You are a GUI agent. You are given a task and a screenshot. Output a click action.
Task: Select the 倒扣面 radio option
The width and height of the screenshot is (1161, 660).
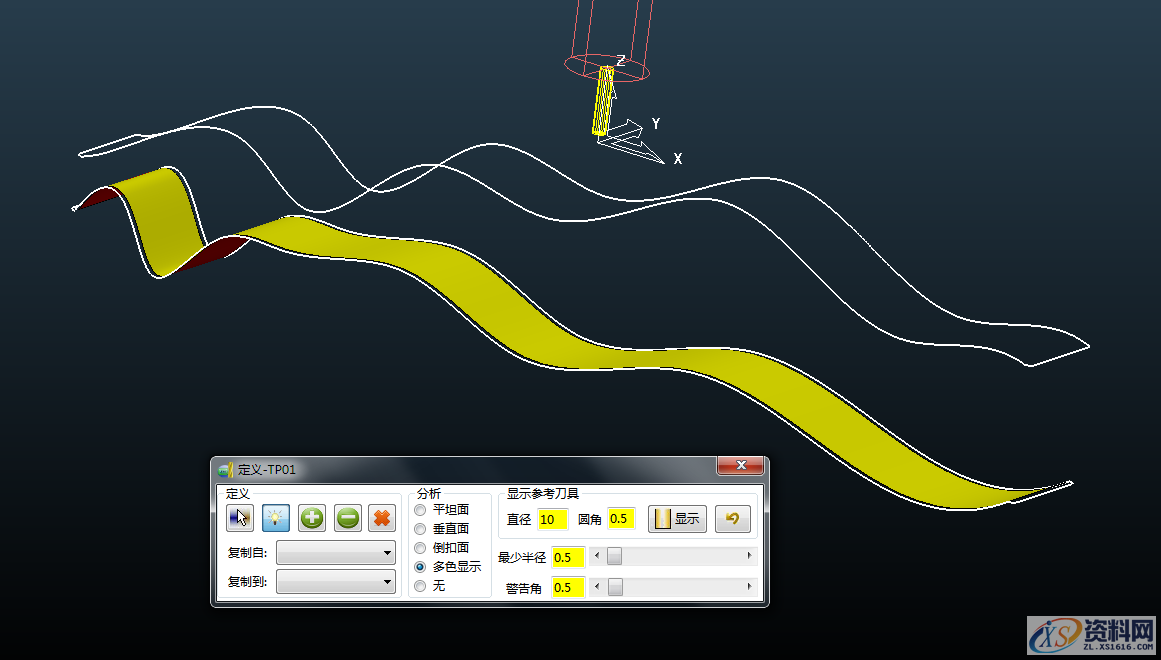[420, 548]
